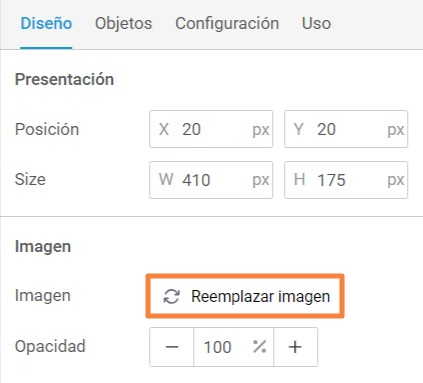Click the X position input field
This screenshot has width=423, height=383.
(211, 129)
